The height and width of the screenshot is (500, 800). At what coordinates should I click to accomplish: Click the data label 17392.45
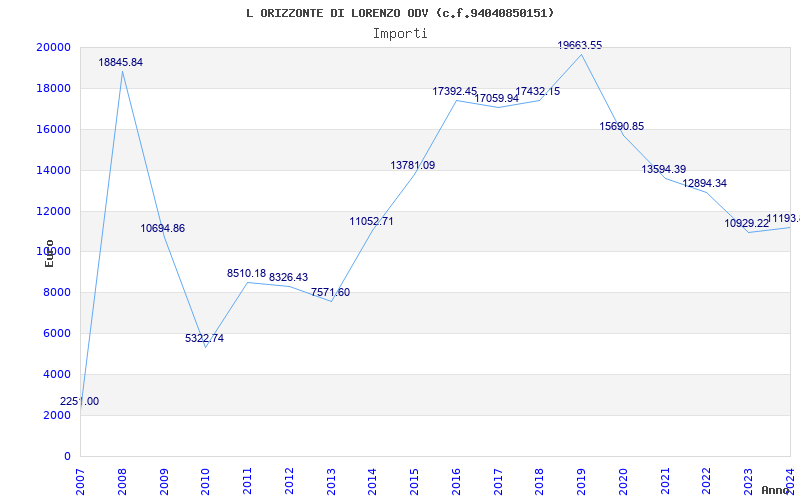pyautogui.click(x=455, y=91)
